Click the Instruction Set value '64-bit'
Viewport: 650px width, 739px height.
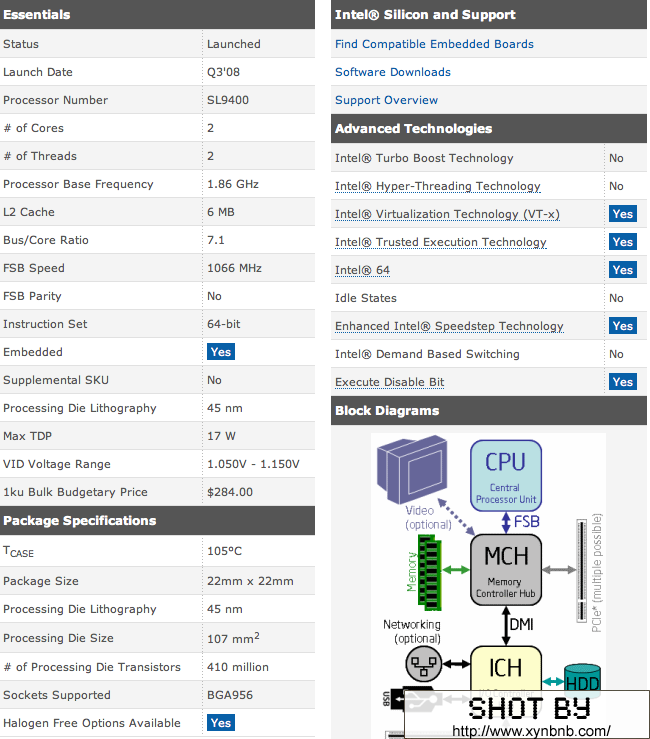click(x=223, y=324)
